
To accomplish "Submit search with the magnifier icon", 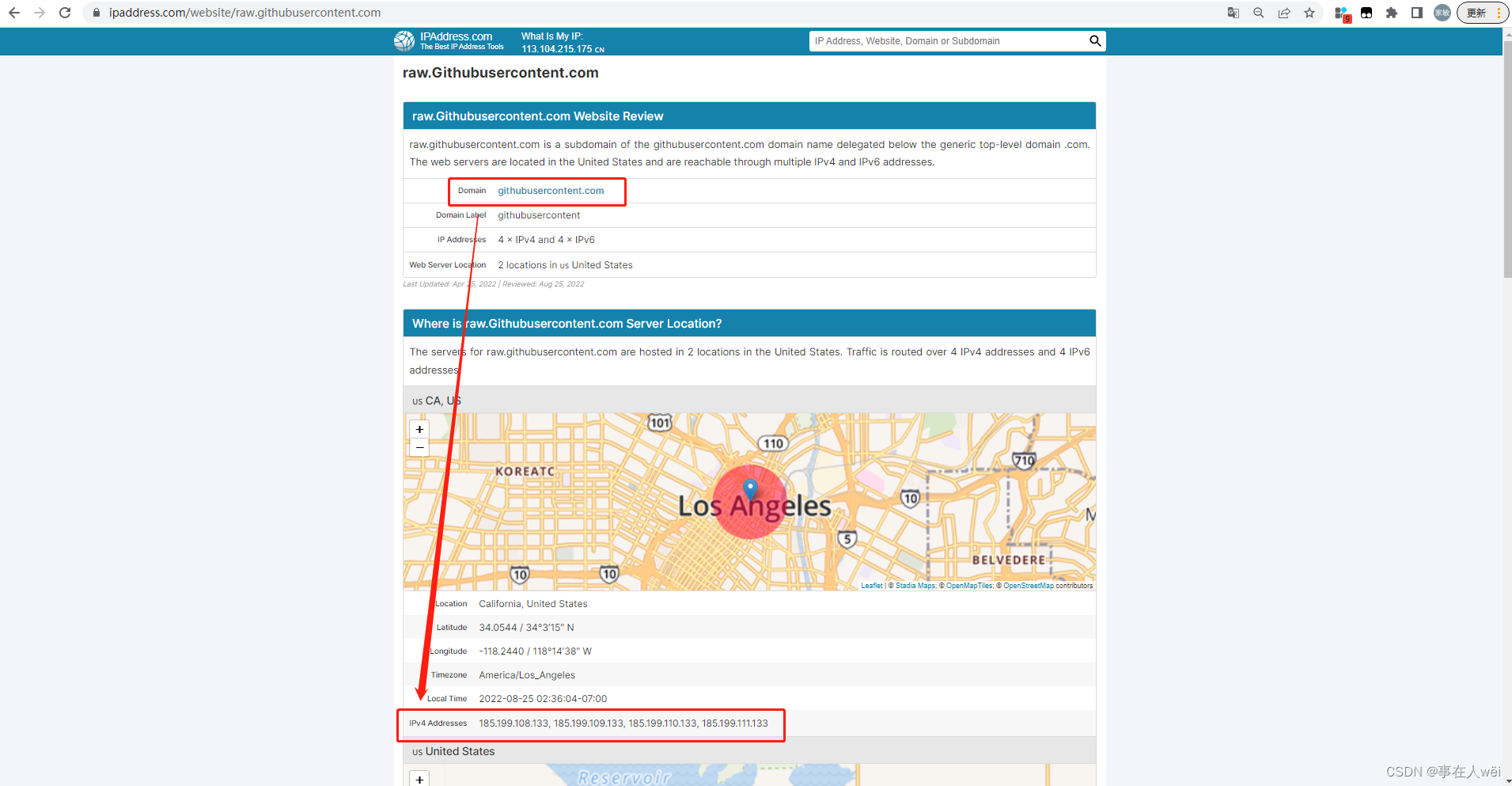I will click(1095, 41).
